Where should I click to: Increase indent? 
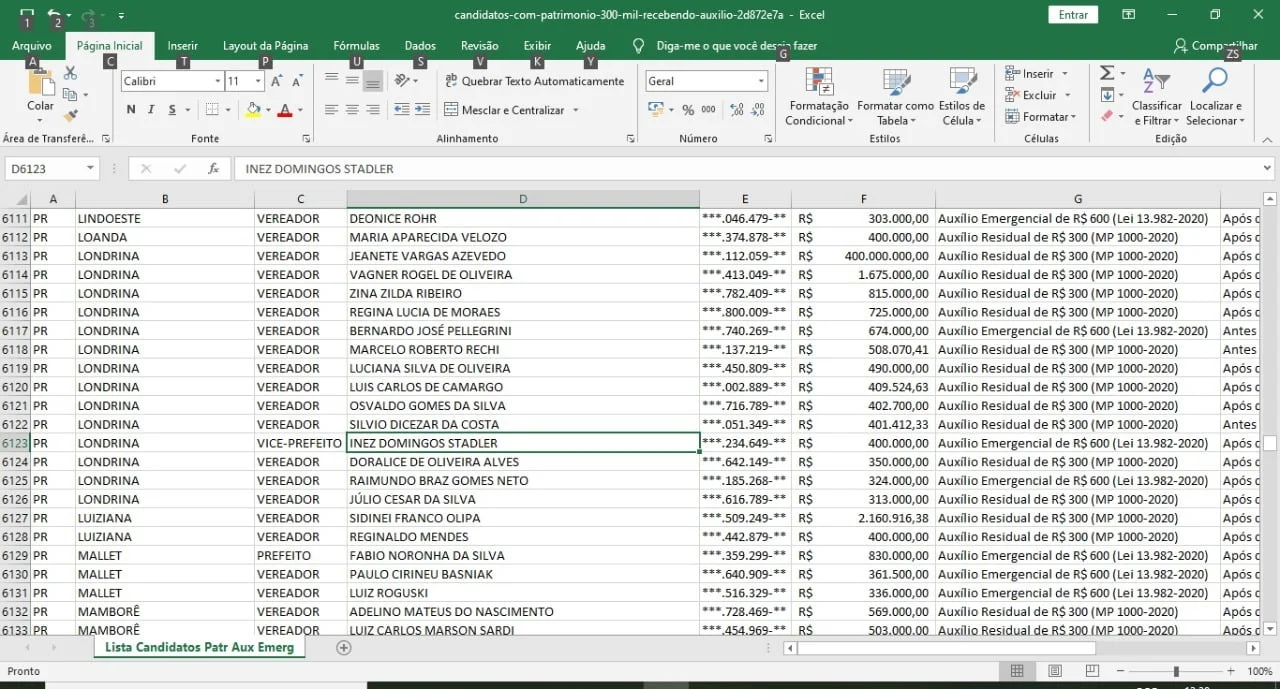(x=422, y=110)
